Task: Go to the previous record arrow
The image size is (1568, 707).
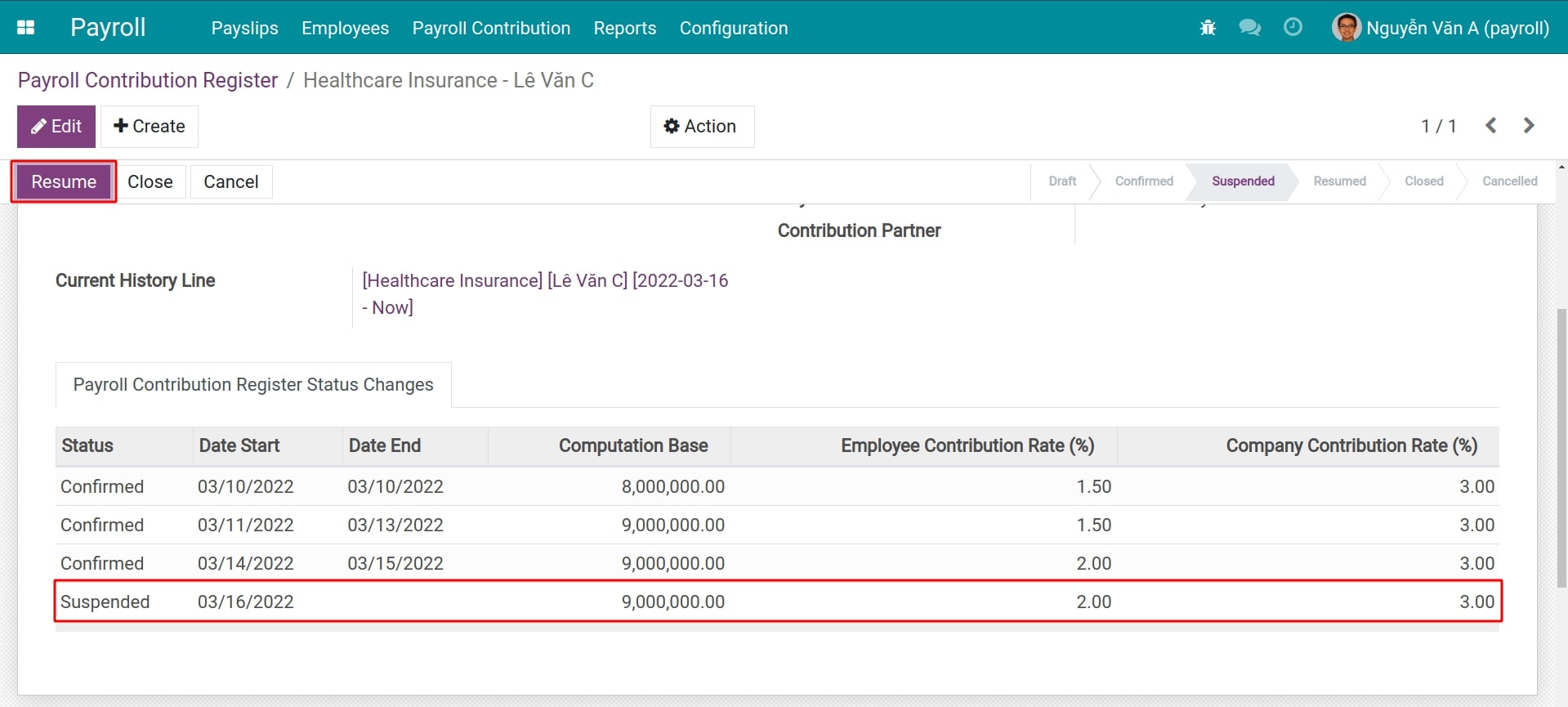Action: (1491, 126)
